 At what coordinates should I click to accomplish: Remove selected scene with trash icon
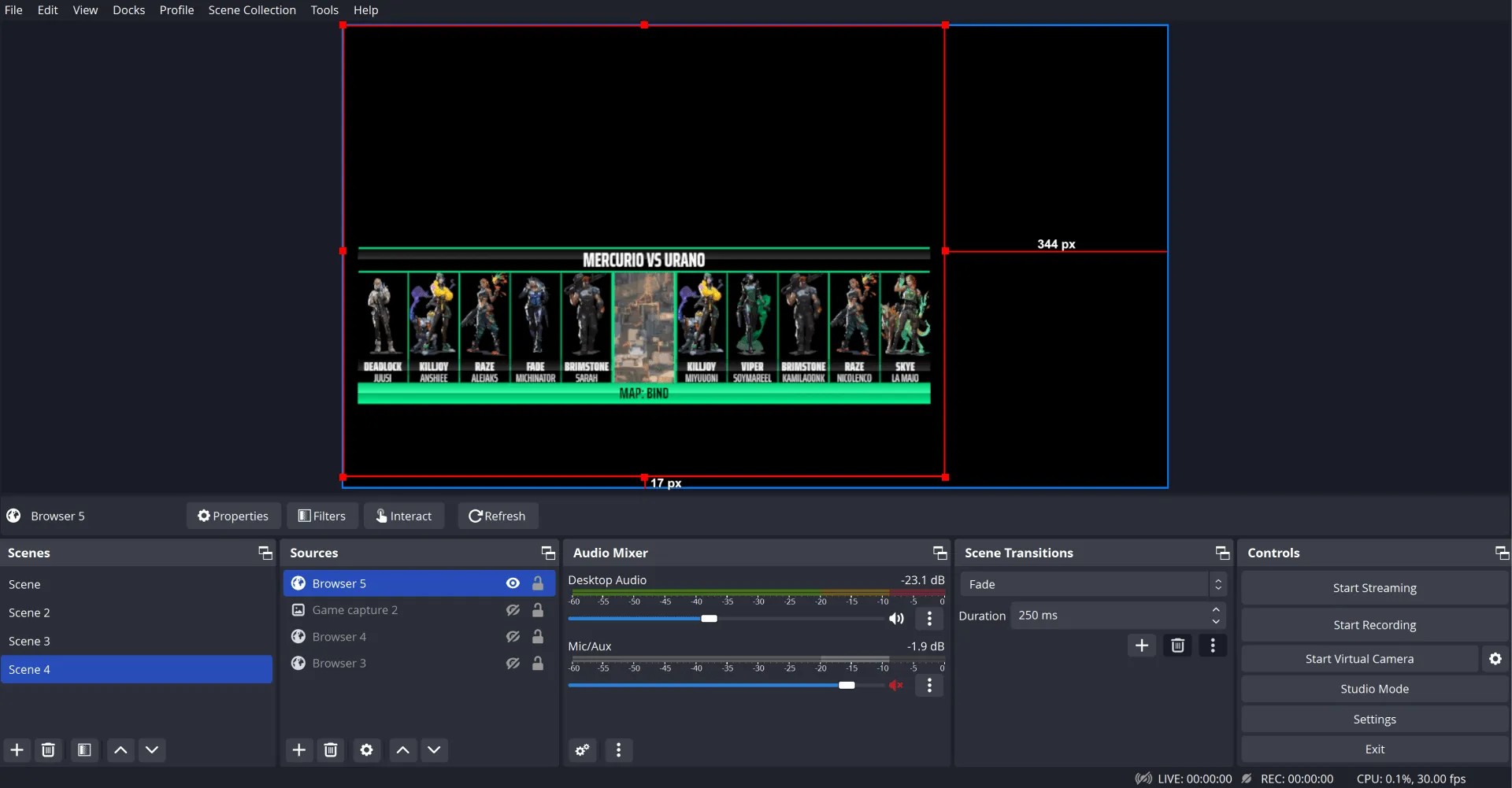(x=48, y=750)
